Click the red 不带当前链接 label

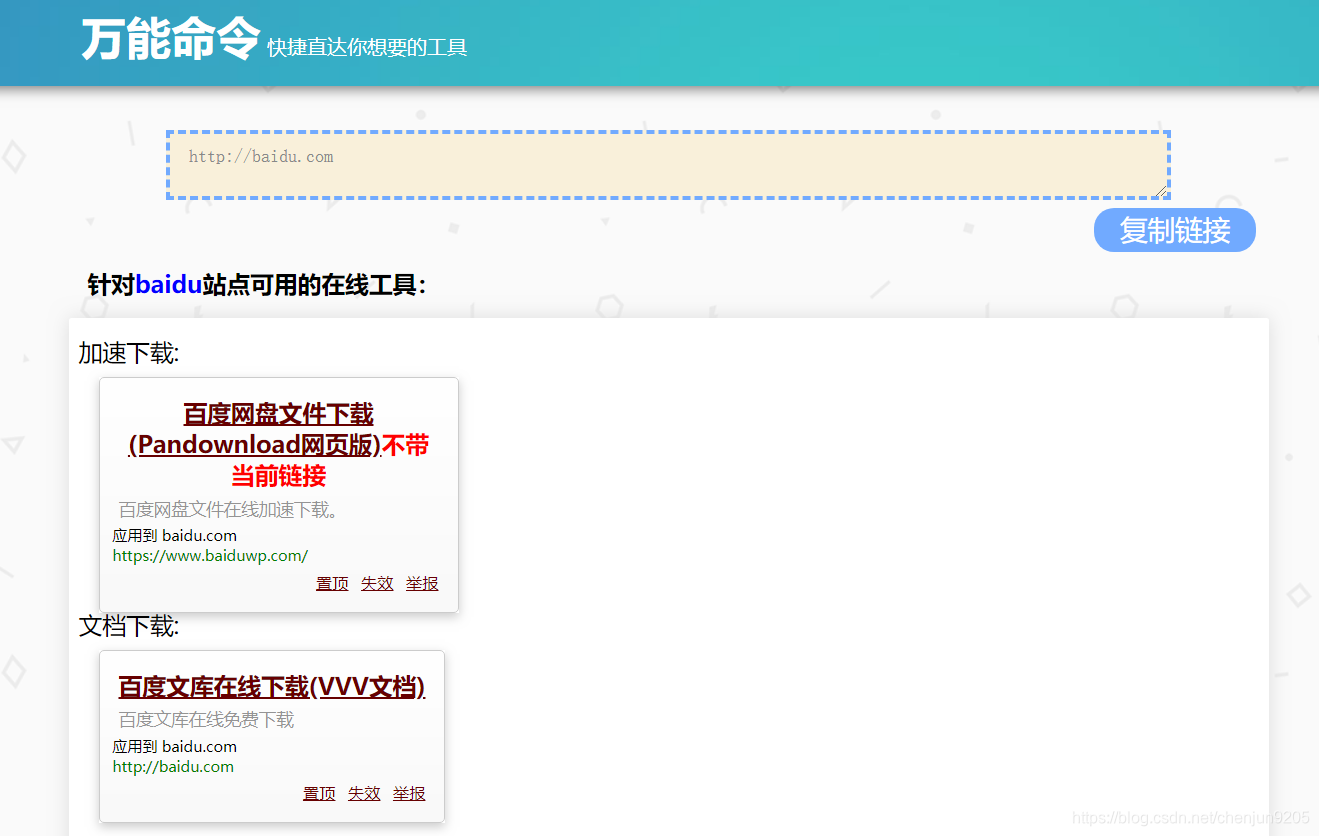[x=330, y=460]
